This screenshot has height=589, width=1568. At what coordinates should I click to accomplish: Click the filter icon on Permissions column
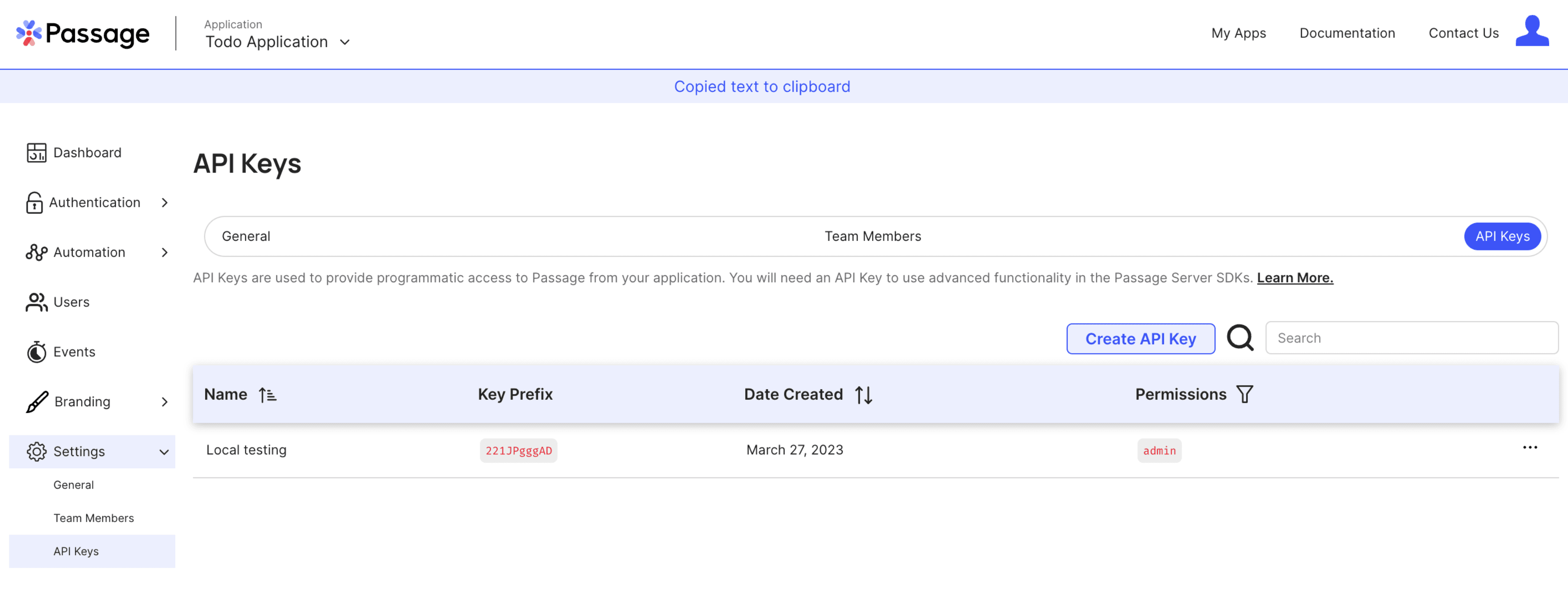coord(1246,394)
